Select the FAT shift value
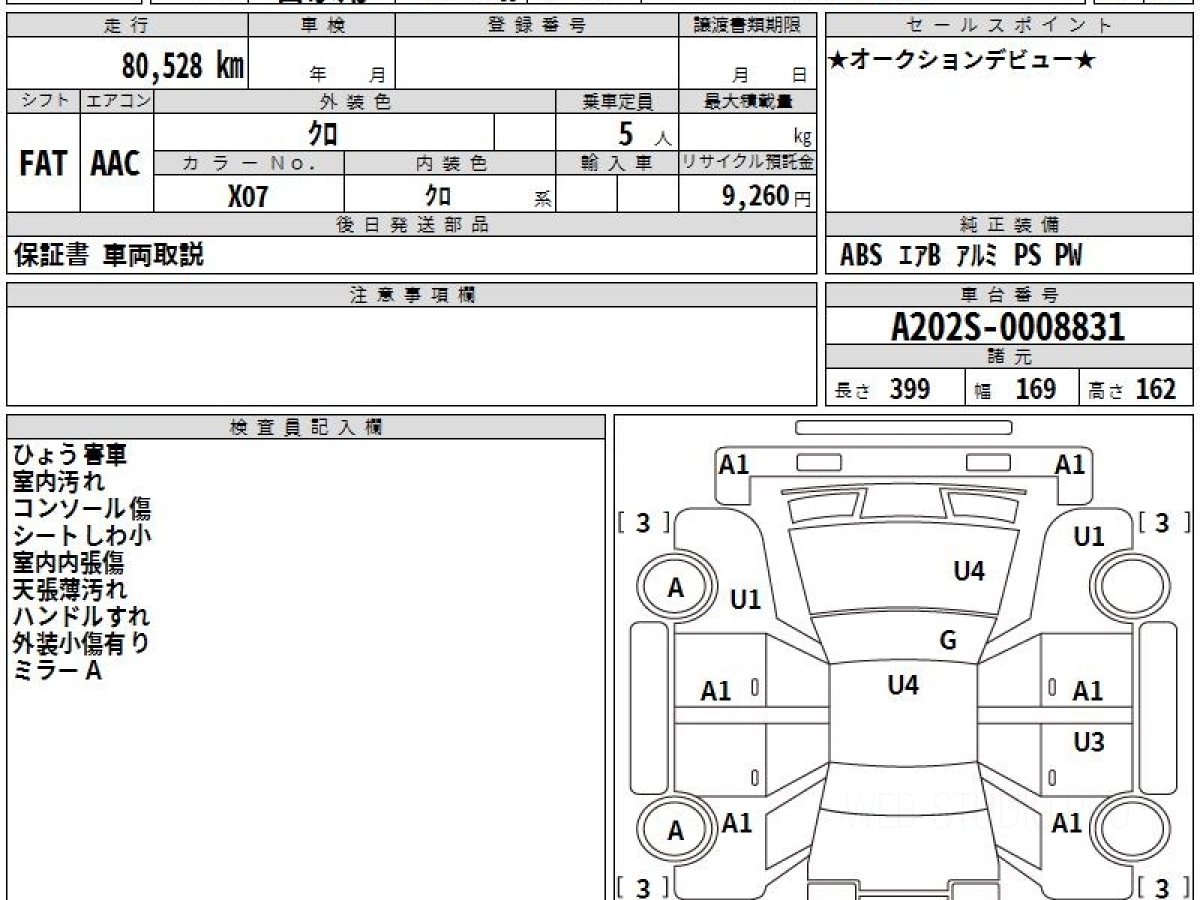This screenshot has width=1200, height=900. (x=43, y=163)
